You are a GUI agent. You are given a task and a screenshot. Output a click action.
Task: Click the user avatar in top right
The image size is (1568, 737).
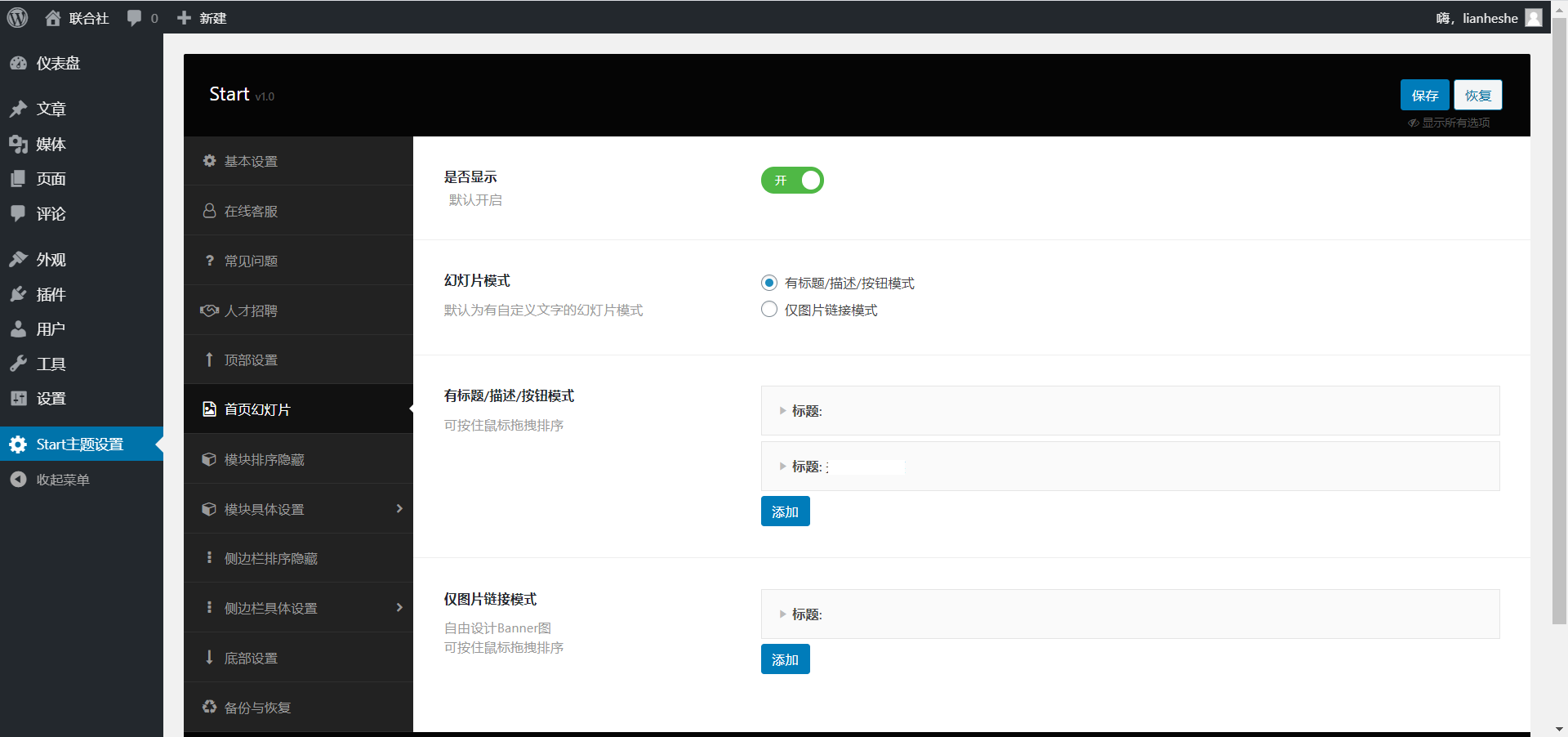(1534, 18)
